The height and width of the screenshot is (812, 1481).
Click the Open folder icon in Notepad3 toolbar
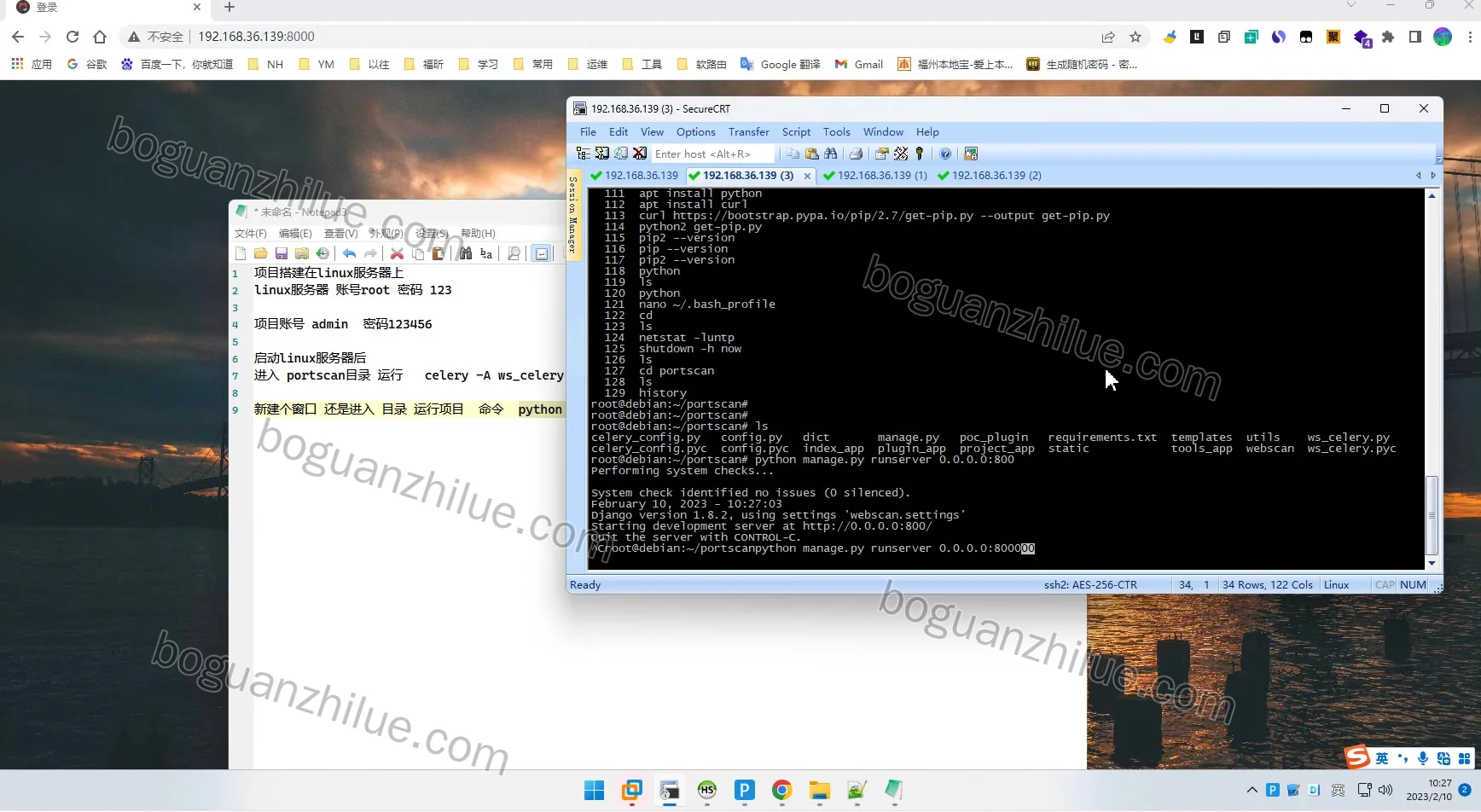(261, 253)
